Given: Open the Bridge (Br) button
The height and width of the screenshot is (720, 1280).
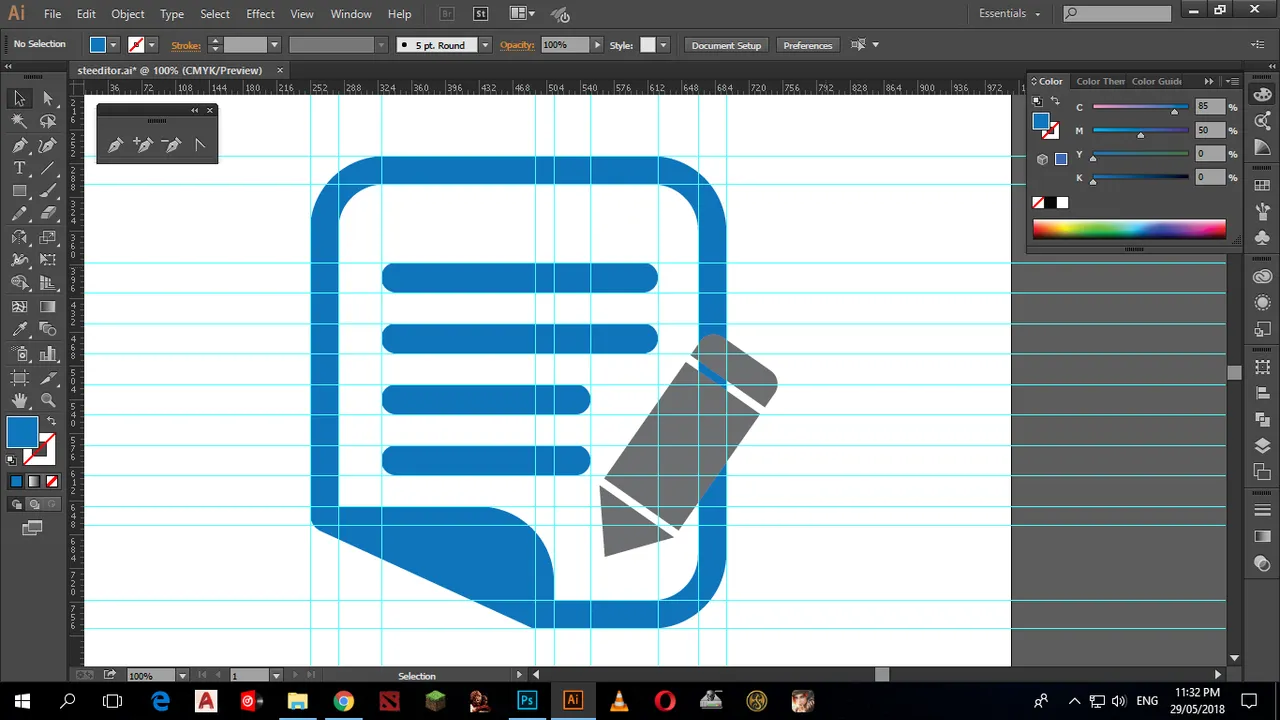Looking at the screenshot, I should click(447, 14).
